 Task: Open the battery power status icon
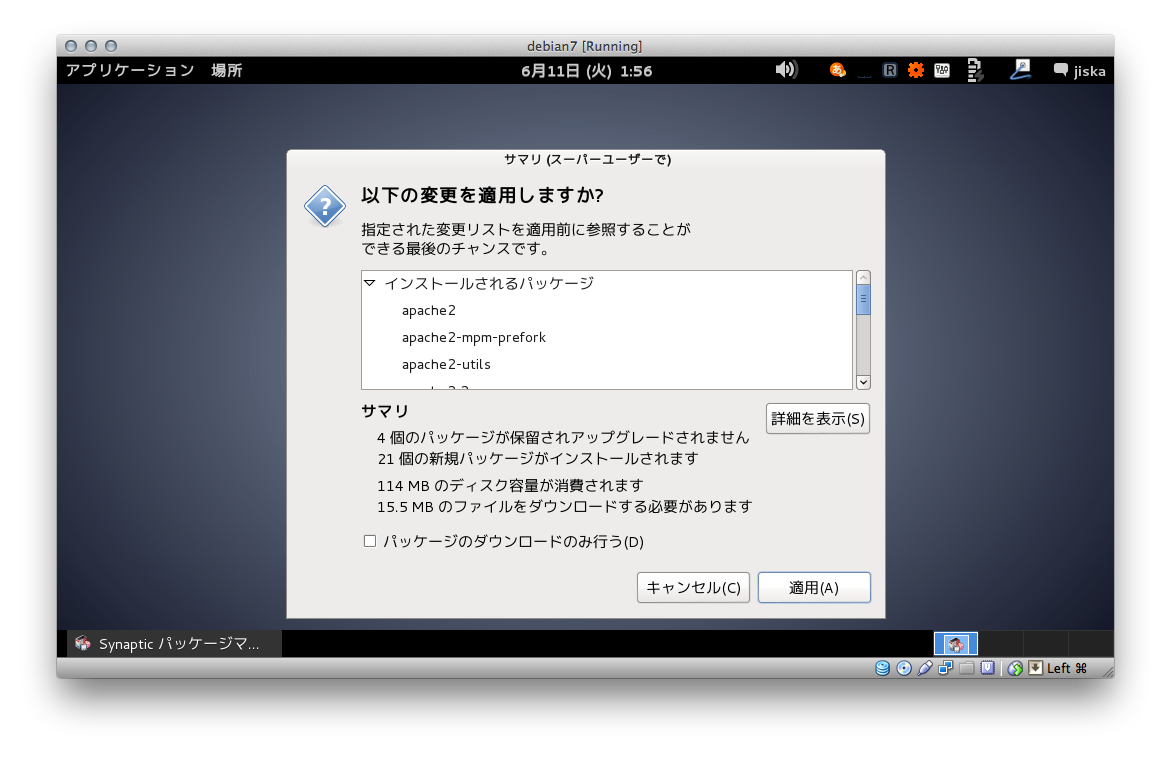[x=975, y=70]
